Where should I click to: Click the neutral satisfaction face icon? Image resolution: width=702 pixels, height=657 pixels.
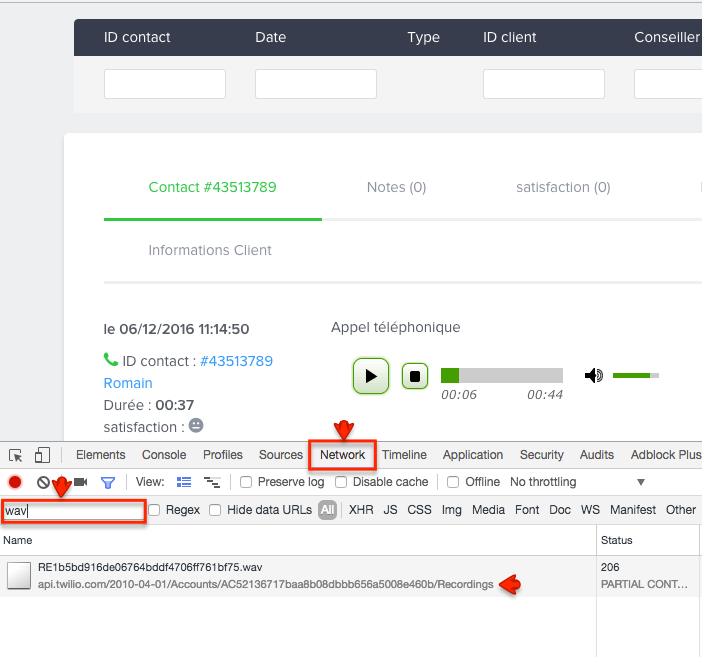[x=196, y=425]
